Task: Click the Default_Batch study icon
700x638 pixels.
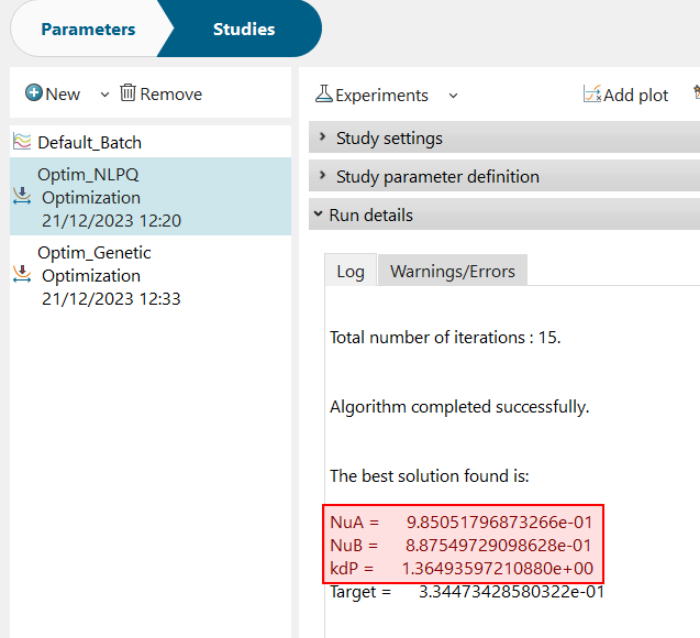Action: [22, 143]
